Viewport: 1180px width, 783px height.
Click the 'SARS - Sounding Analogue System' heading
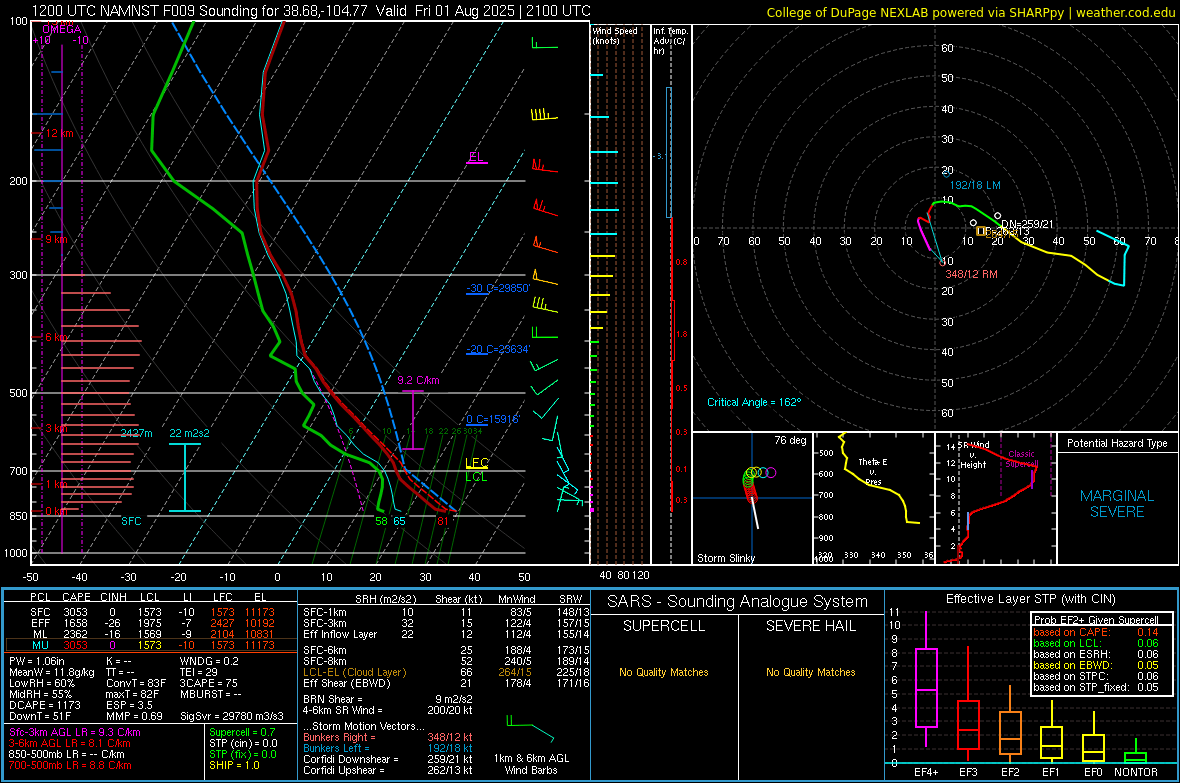[x=738, y=602]
